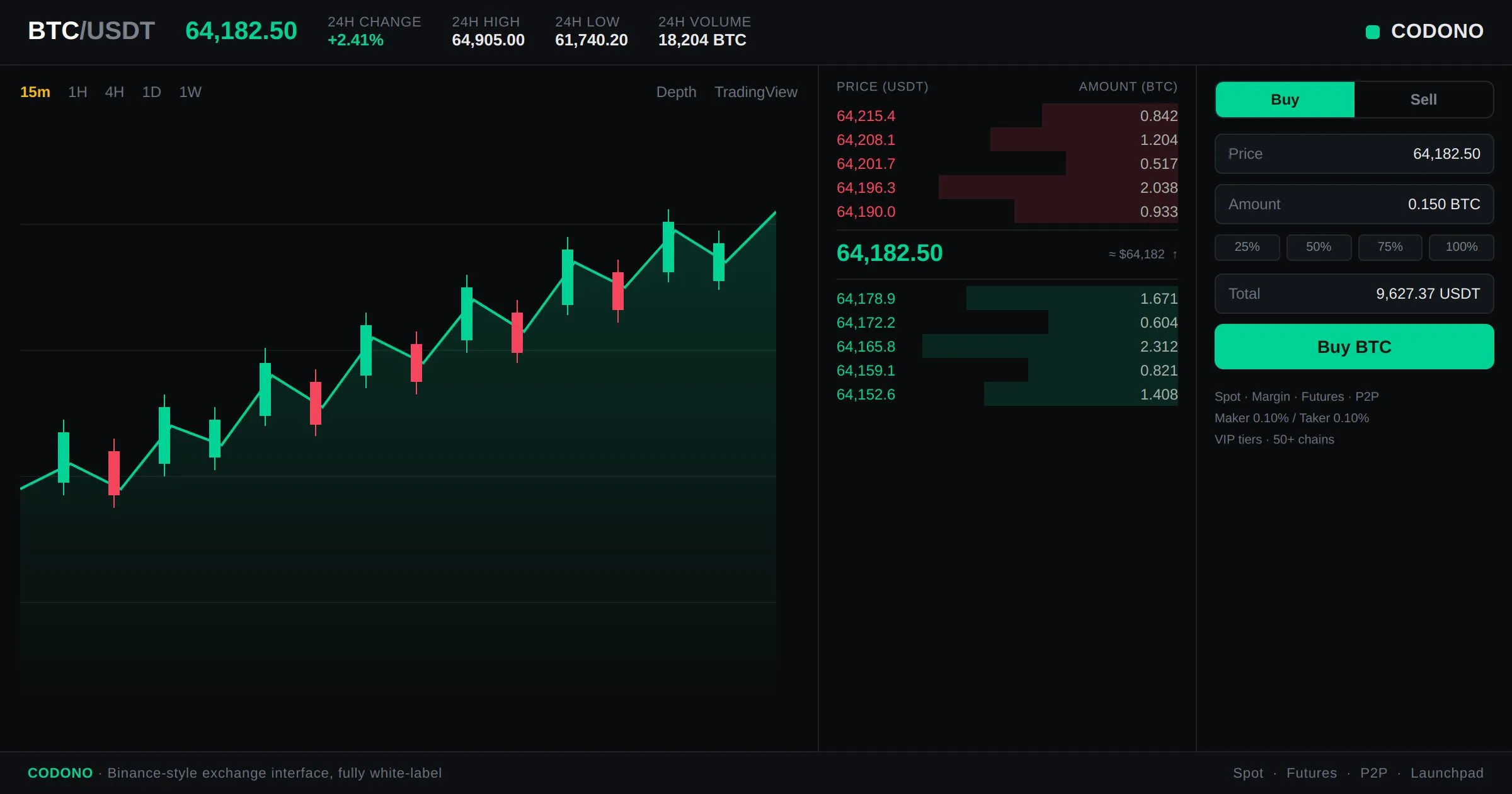The width and height of the screenshot is (1512, 794).
Task: Switch chart to 1D timeframe
Action: tap(152, 92)
